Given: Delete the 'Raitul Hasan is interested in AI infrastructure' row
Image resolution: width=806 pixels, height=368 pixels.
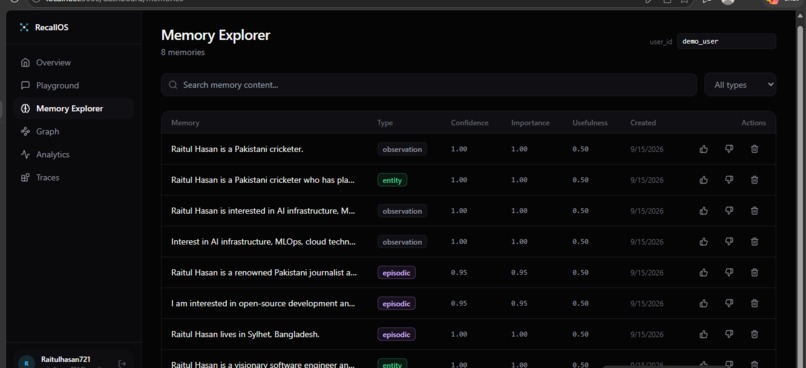Looking at the screenshot, I should click(754, 211).
